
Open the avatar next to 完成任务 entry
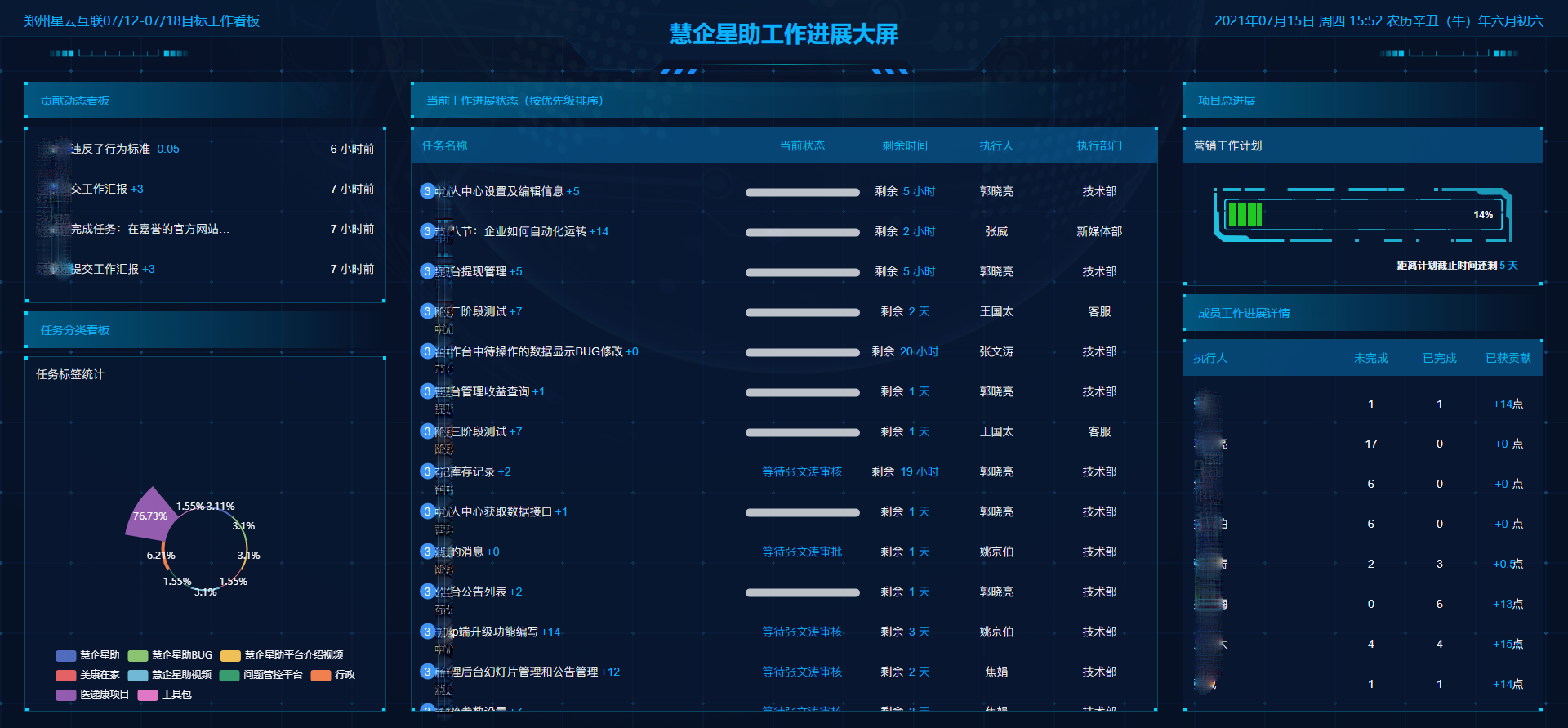pos(54,229)
